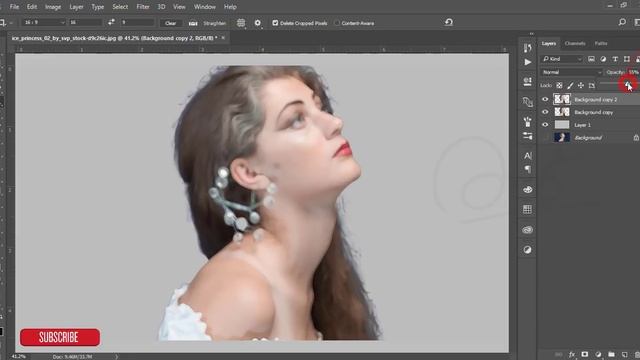The image size is (640, 360).
Task: Open the 16:9 crop ratio dropdown
Action: (43, 22)
